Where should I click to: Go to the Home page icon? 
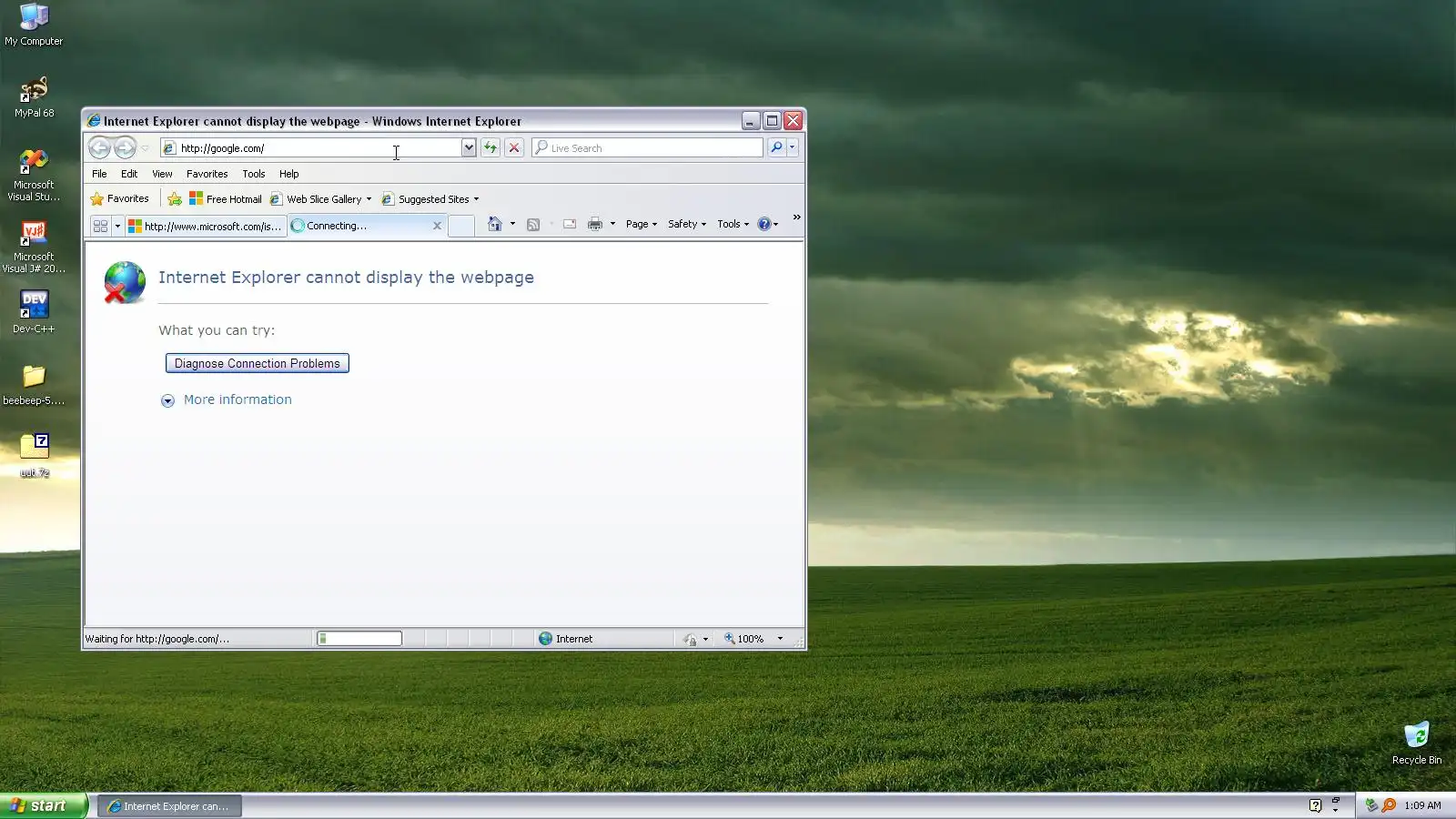pos(494,224)
